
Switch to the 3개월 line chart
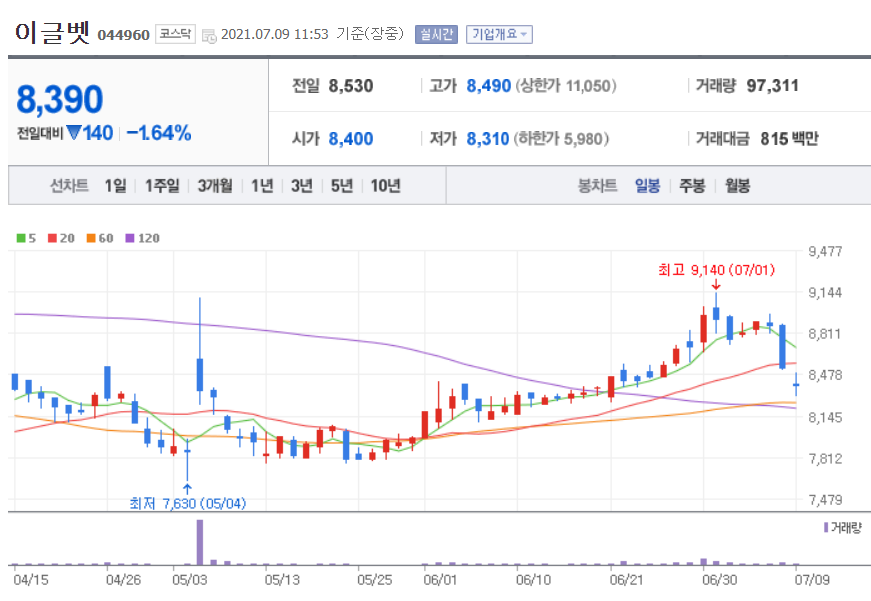(215, 186)
